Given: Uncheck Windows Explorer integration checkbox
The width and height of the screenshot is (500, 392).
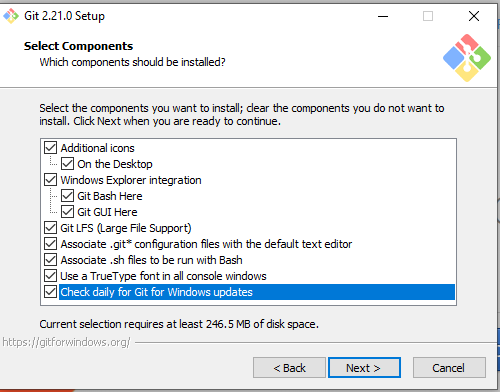Looking at the screenshot, I should click(x=50, y=179).
